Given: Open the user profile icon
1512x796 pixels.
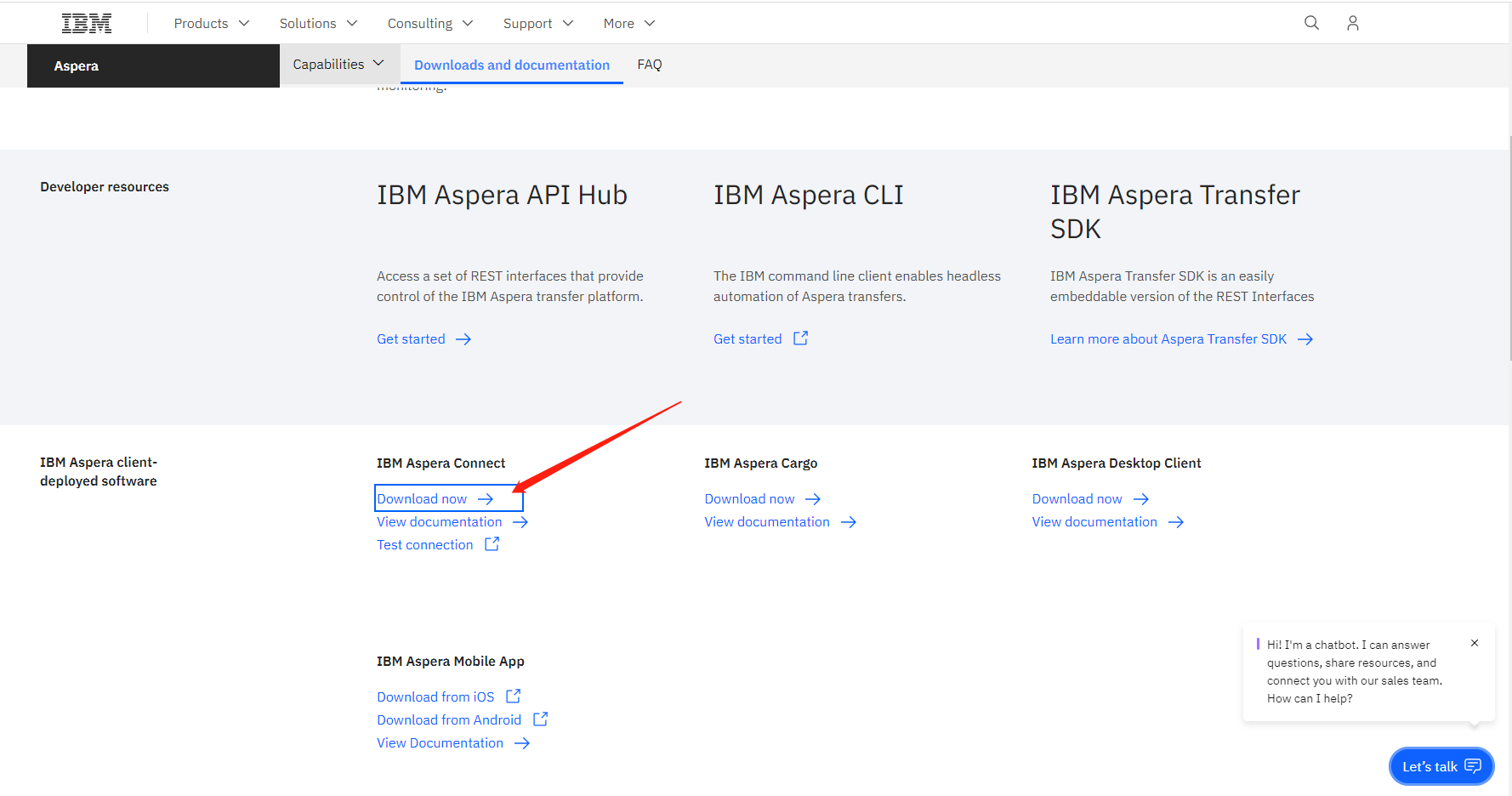Looking at the screenshot, I should (x=1352, y=23).
